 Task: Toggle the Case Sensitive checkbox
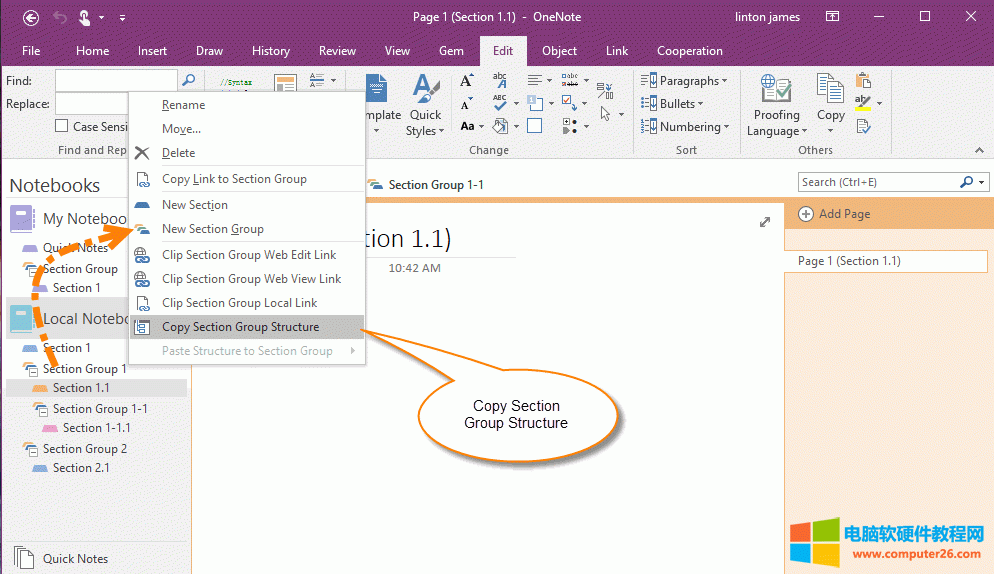[62, 127]
